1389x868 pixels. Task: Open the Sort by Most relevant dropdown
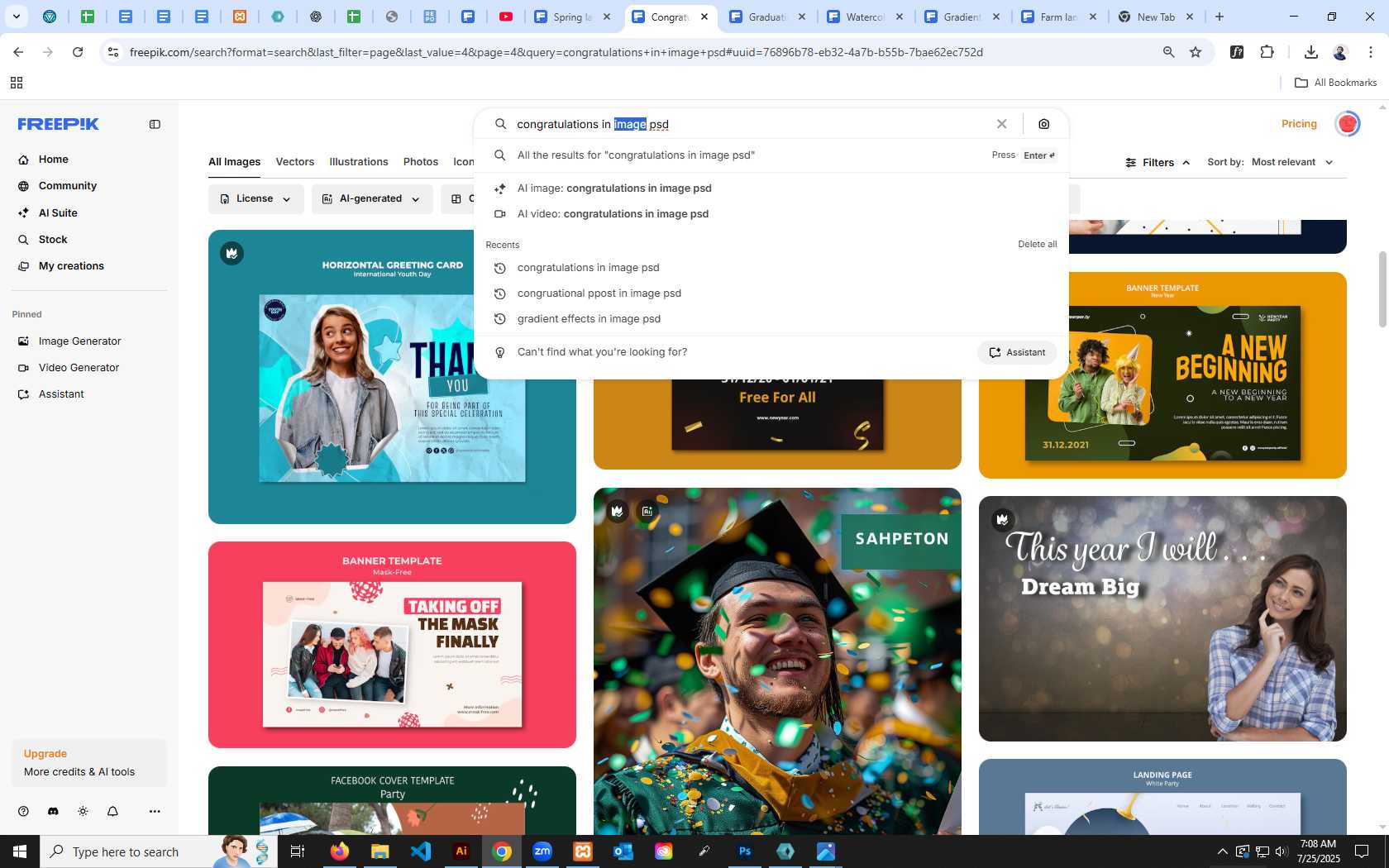coord(1270,162)
